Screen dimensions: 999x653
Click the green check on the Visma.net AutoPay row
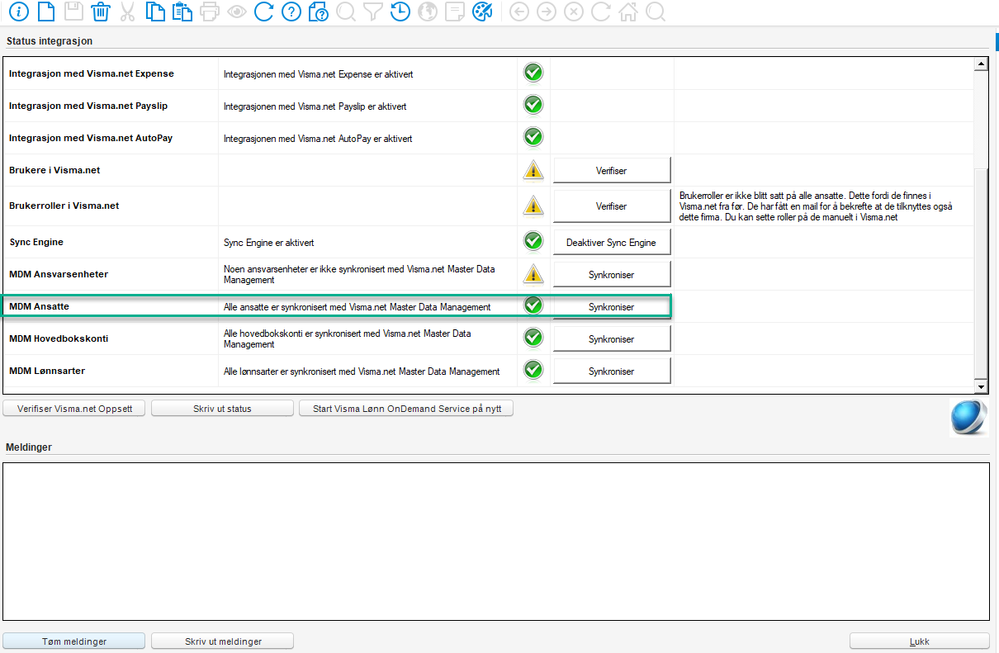(x=533, y=137)
